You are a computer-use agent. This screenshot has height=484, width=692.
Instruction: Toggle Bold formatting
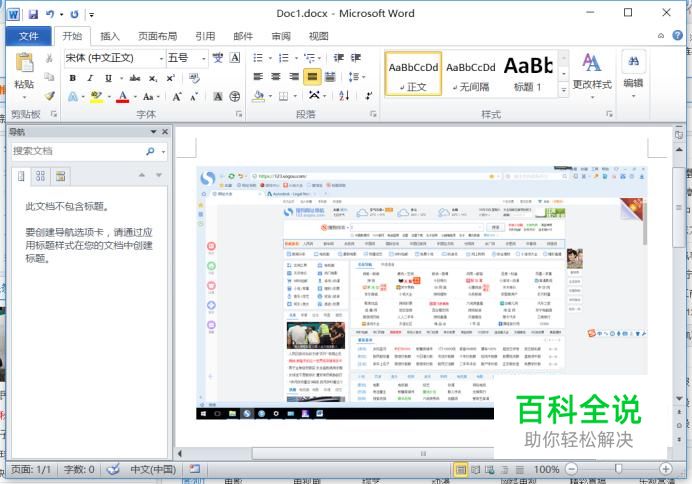72,78
